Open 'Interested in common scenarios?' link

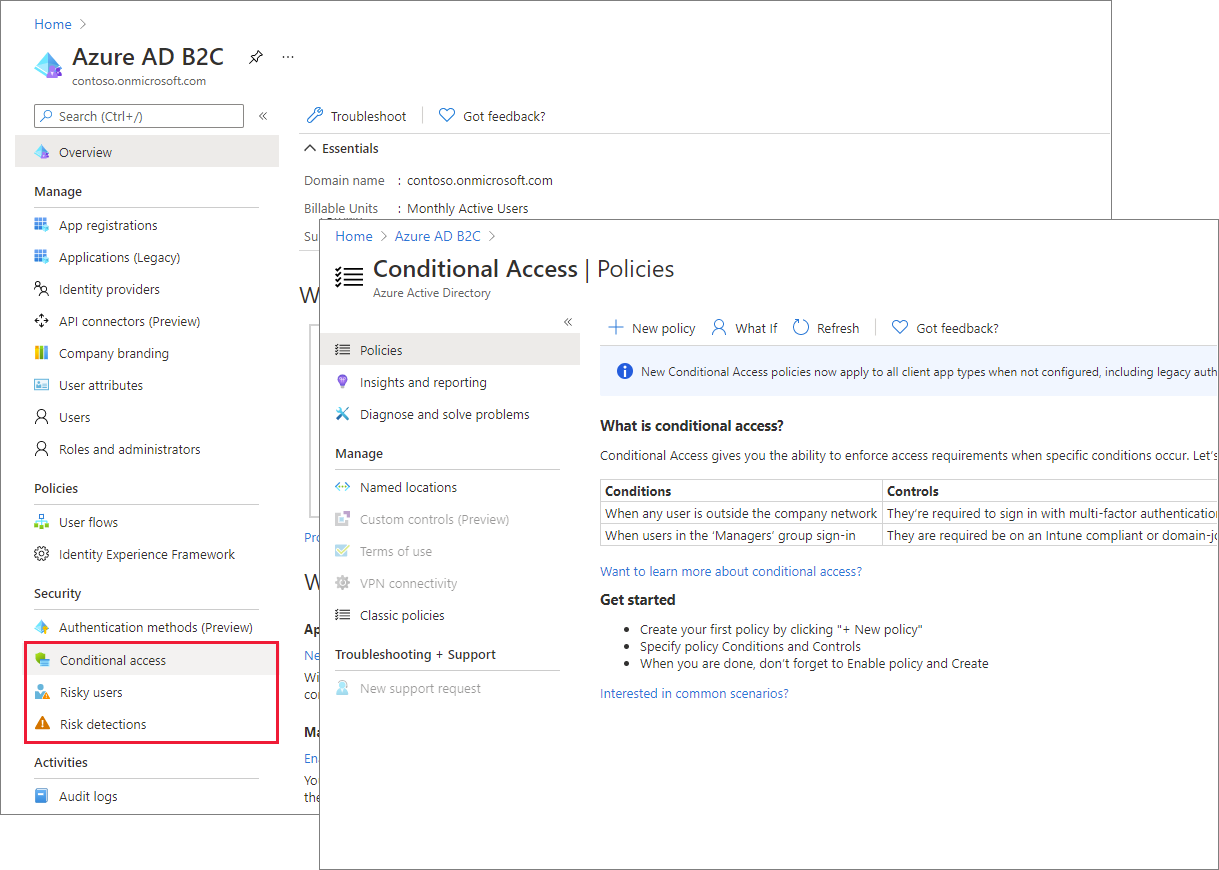click(694, 693)
